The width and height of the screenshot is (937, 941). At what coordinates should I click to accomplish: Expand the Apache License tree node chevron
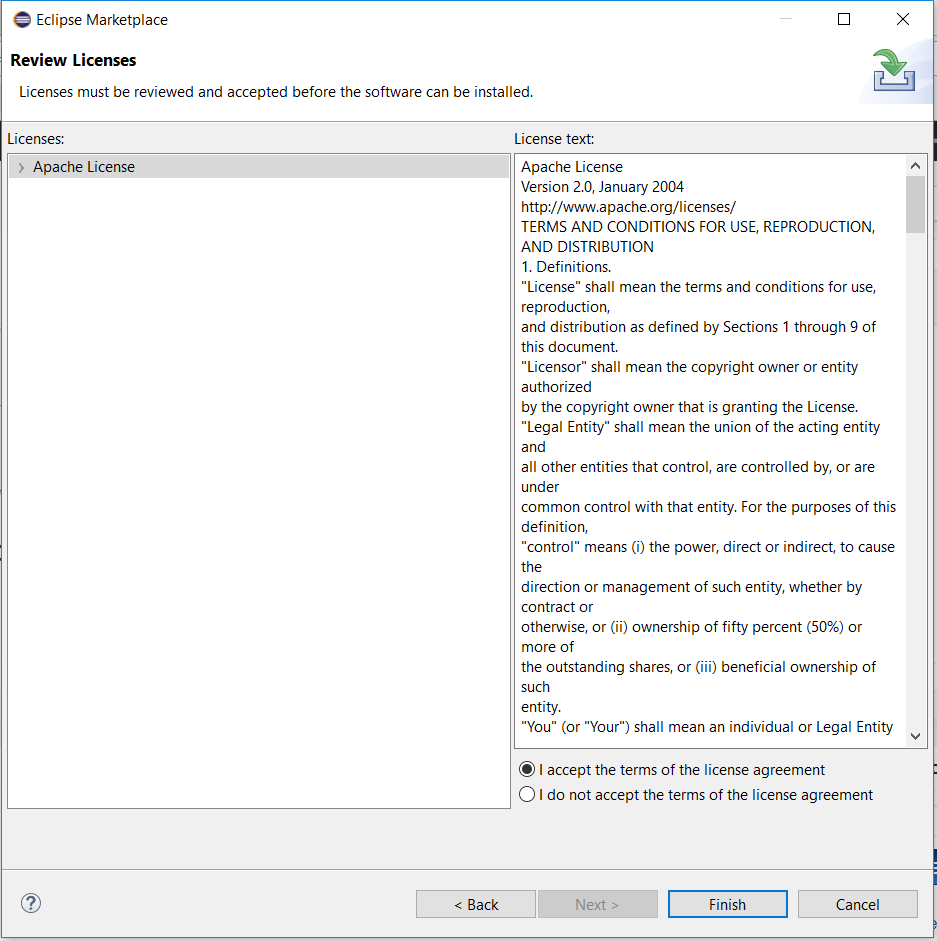point(21,168)
